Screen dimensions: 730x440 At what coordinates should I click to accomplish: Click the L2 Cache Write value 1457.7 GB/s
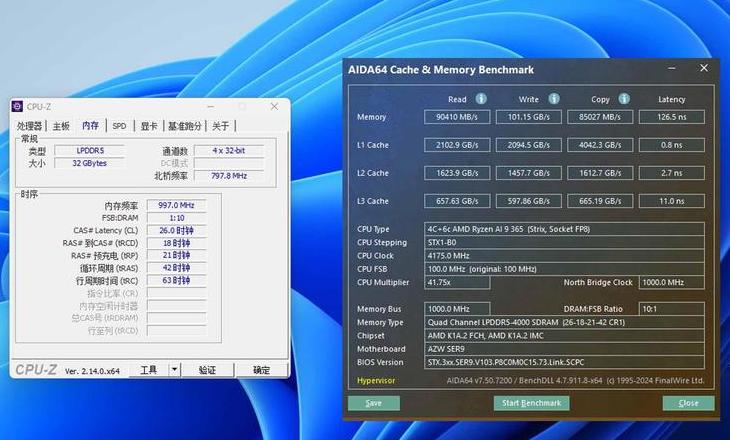[528, 173]
